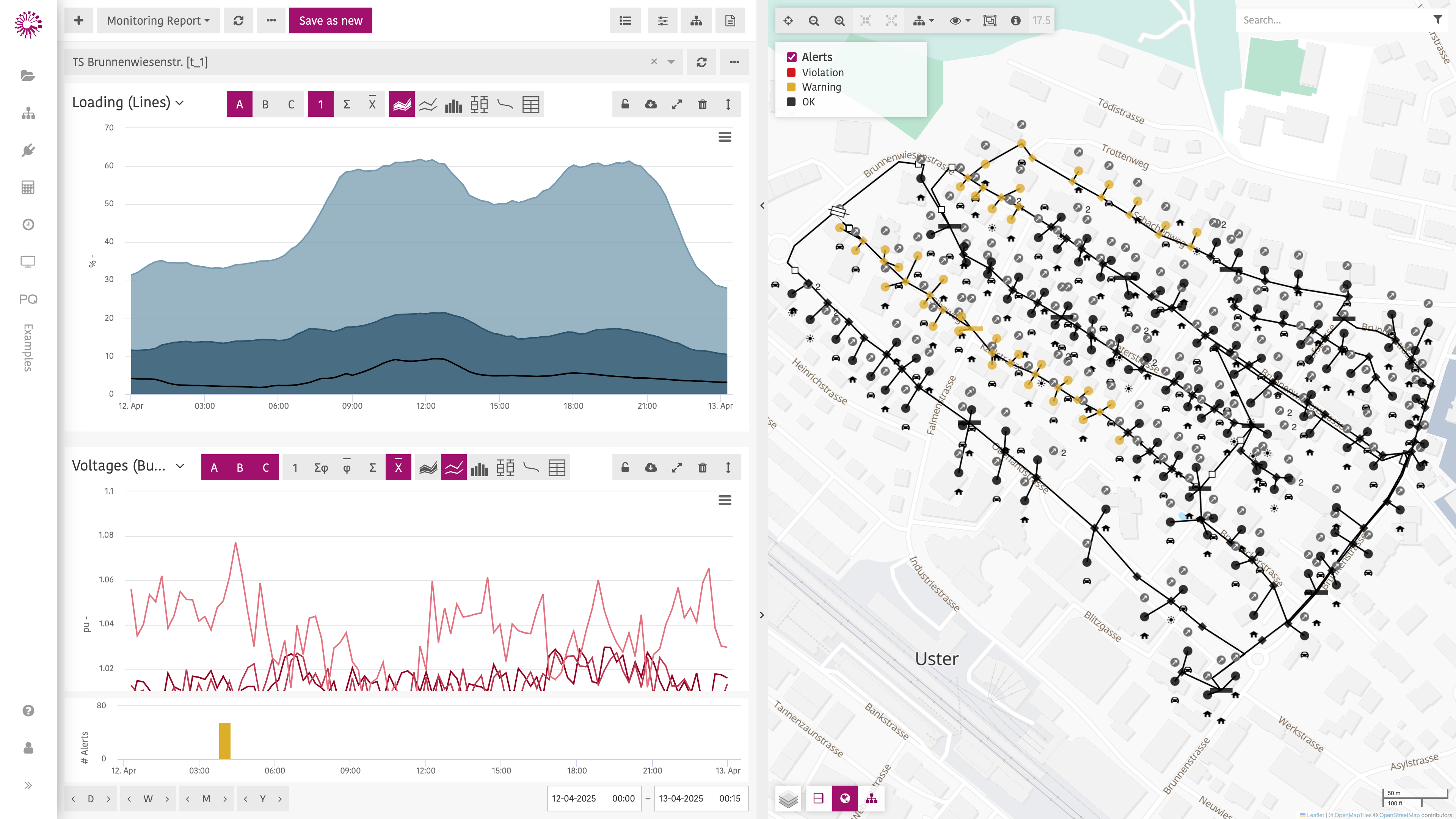Open the plug connector sidebar icon
The image size is (1456, 819).
[28, 151]
